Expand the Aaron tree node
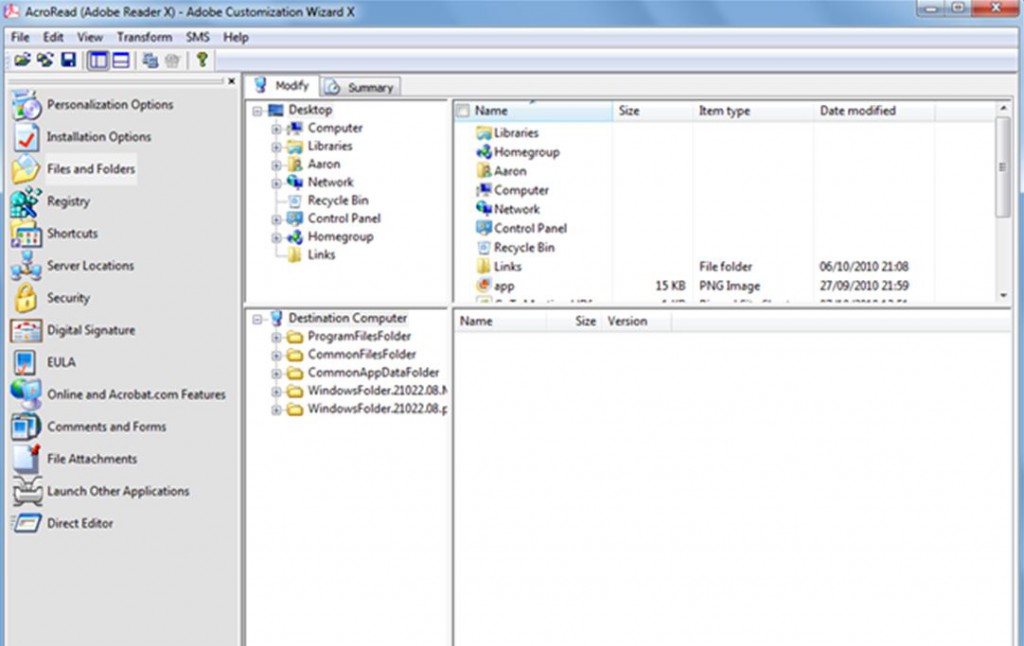The width and height of the screenshot is (1024, 646). click(276, 165)
